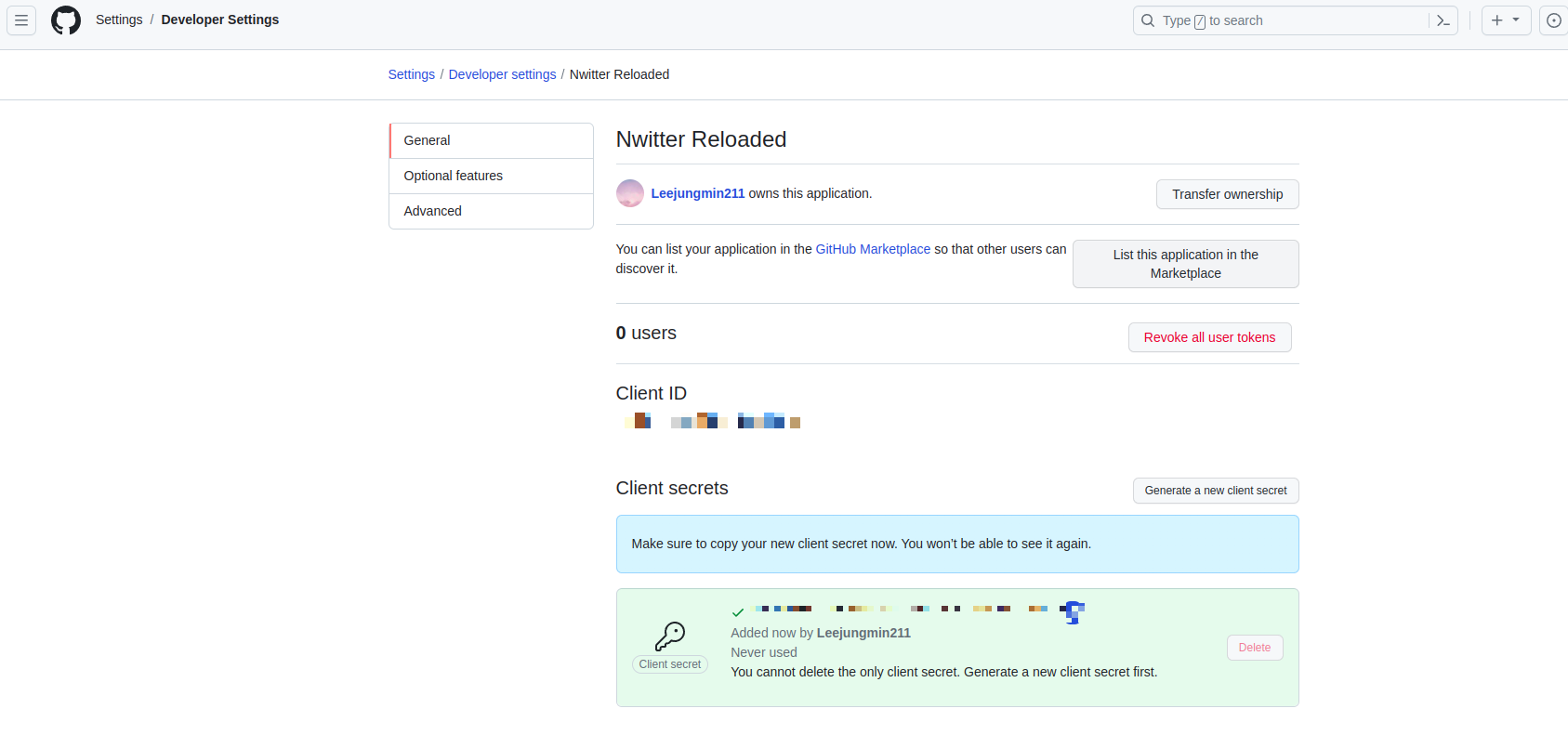Click the search magnifier icon
The width and height of the screenshot is (1568, 748).
pos(1148,20)
